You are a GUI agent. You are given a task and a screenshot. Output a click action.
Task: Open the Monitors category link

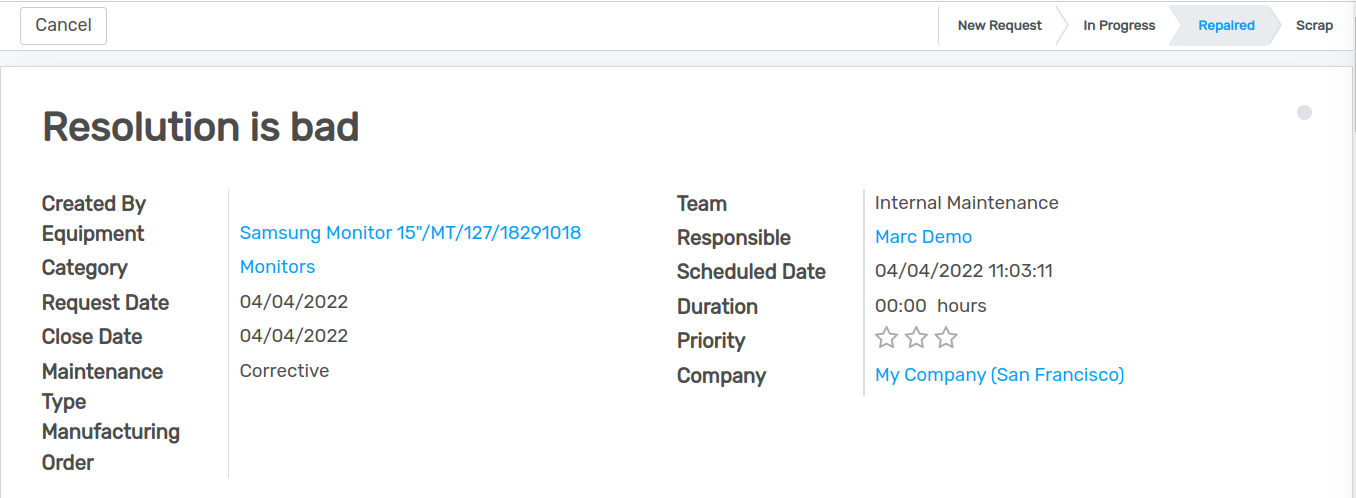[277, 267]
